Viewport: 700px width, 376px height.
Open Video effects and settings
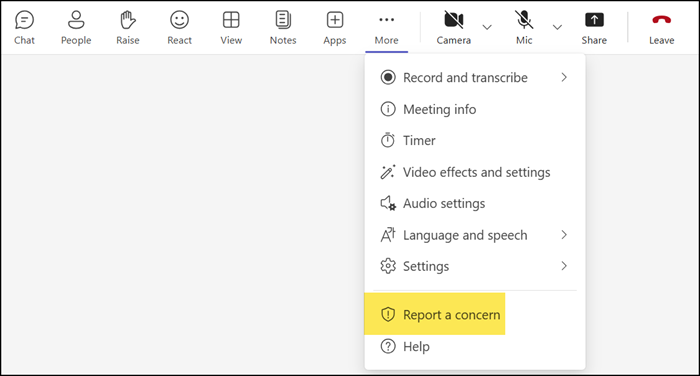pos(475,172)
